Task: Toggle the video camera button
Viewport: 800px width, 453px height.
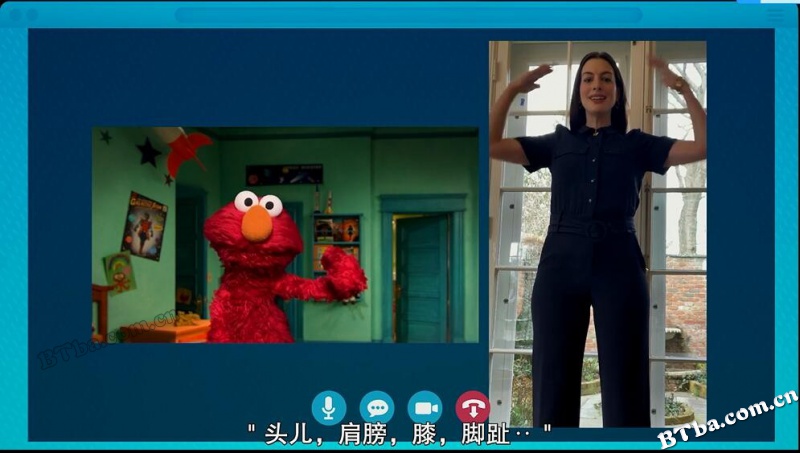Action: (425, 408)
